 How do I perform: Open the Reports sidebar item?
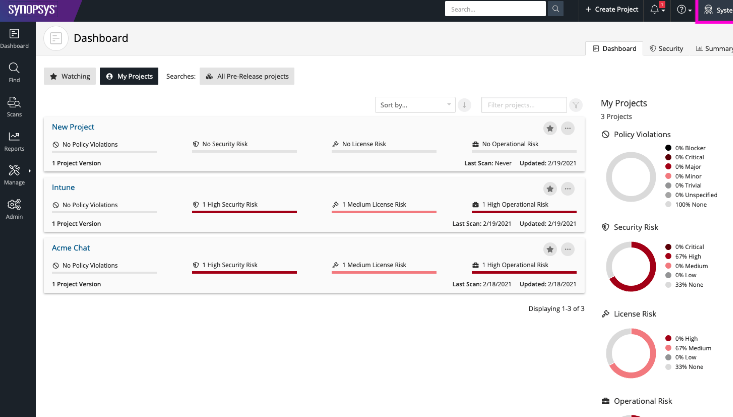coord(14,141)
